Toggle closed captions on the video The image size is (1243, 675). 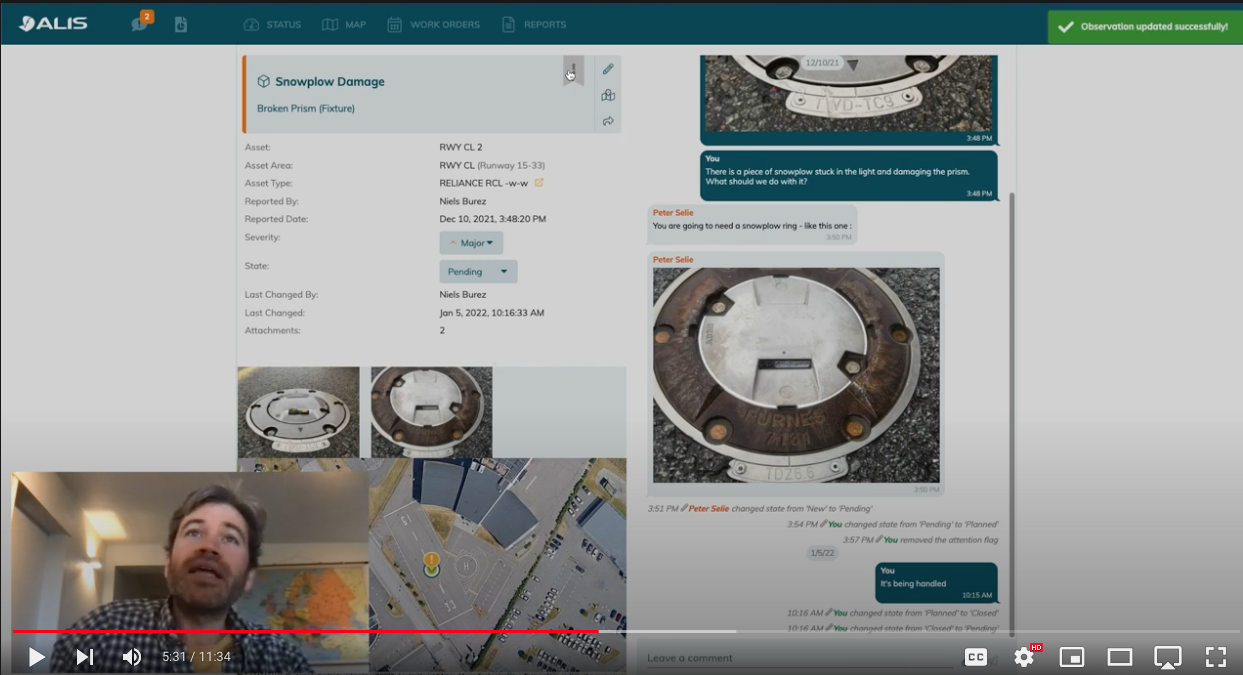975,657
